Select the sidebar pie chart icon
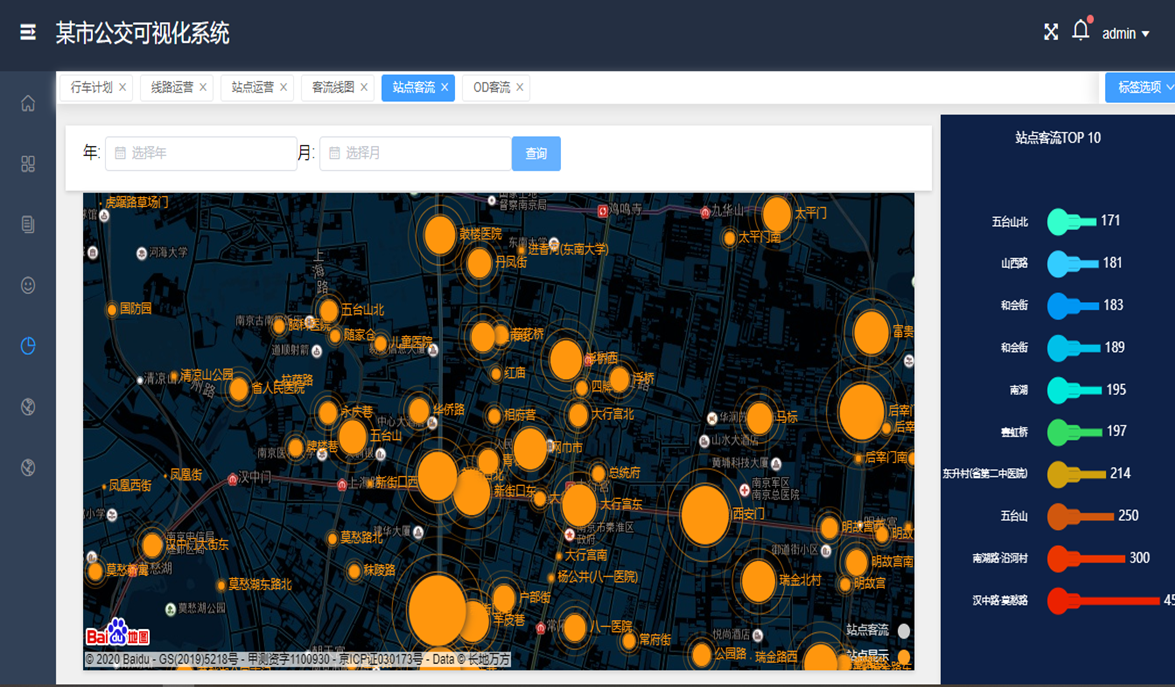 pyautogui.click(x=28, y=346)
